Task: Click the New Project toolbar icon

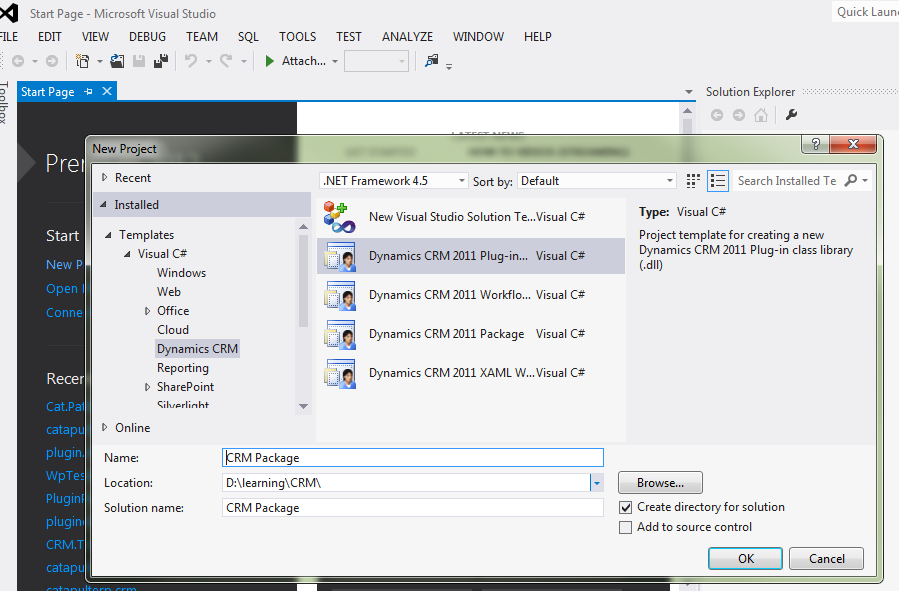Action: pyautogui.click(x=83, y=61)
